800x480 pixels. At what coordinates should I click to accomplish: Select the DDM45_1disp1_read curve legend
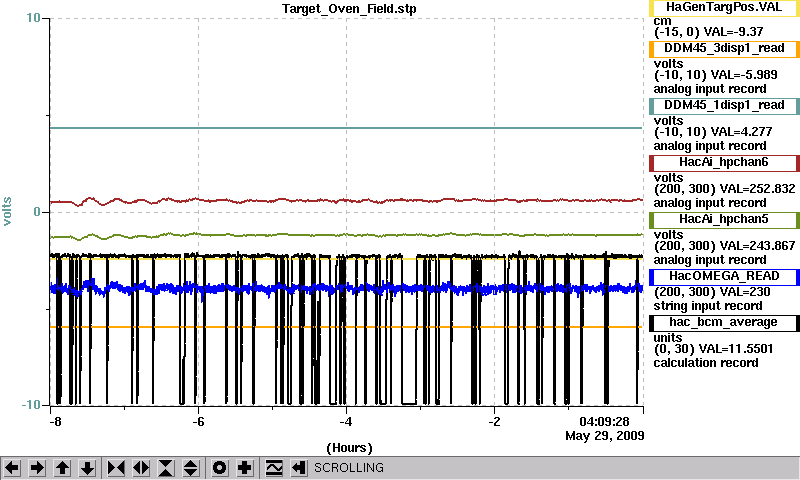pyautogui.click(x=724, y=106)
